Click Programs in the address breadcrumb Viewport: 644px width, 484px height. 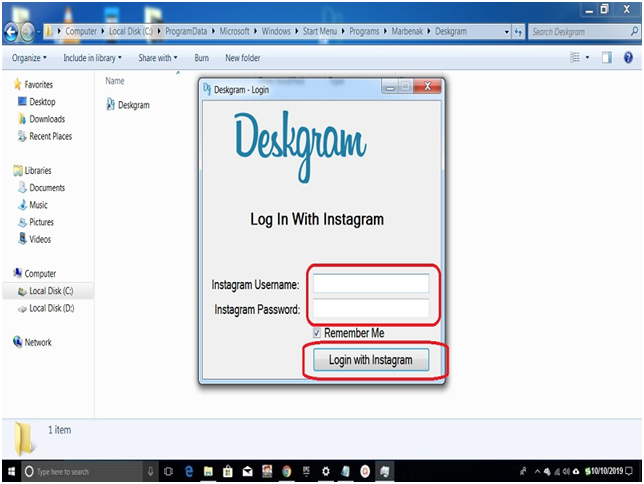[364, 31]
